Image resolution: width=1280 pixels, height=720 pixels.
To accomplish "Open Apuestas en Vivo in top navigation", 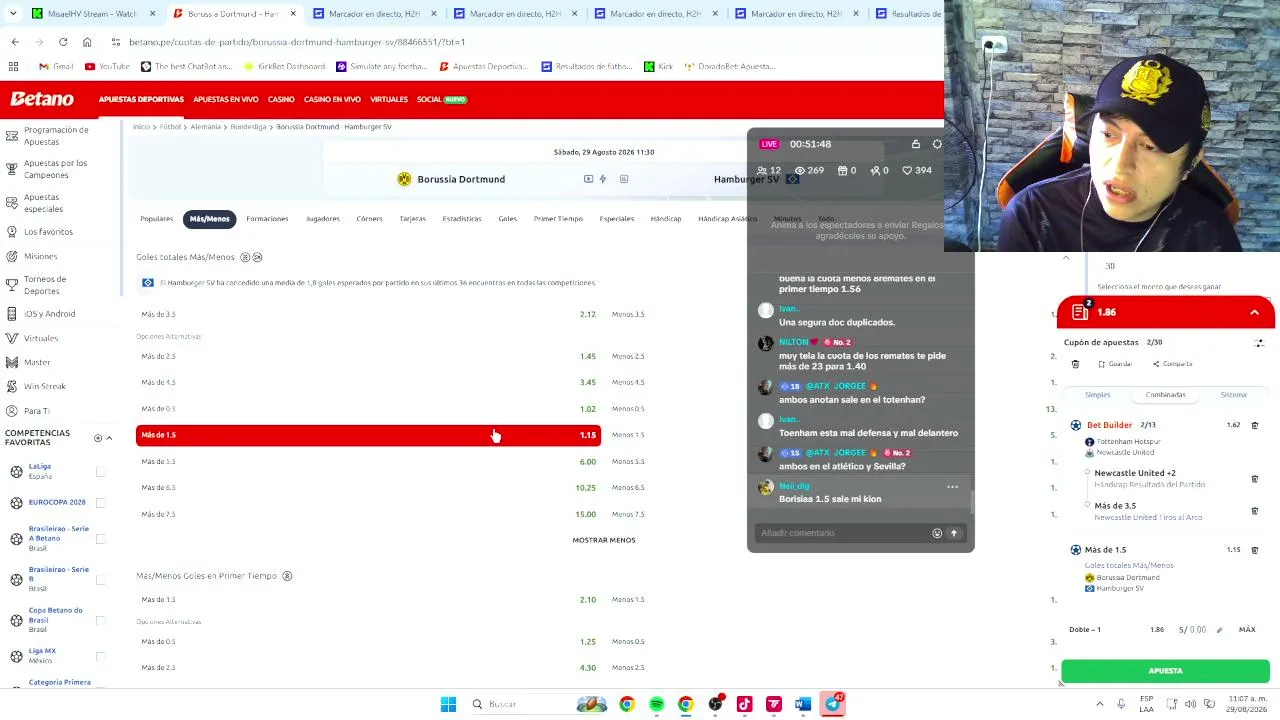I will tap(225, 100).
